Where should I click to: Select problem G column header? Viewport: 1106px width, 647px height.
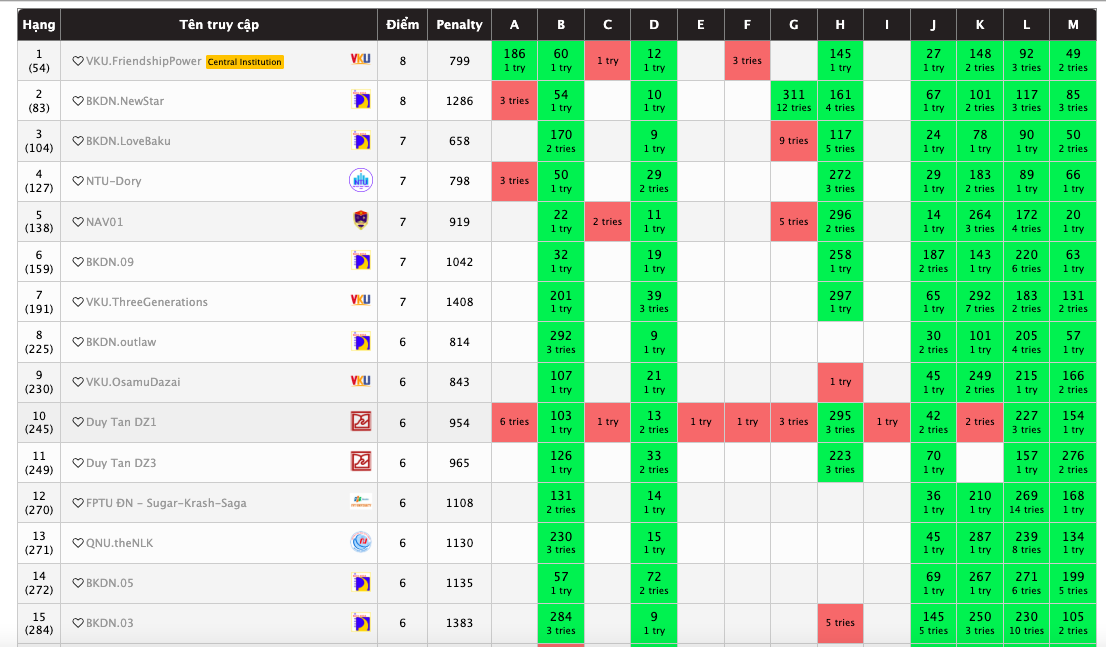point(794,24)
